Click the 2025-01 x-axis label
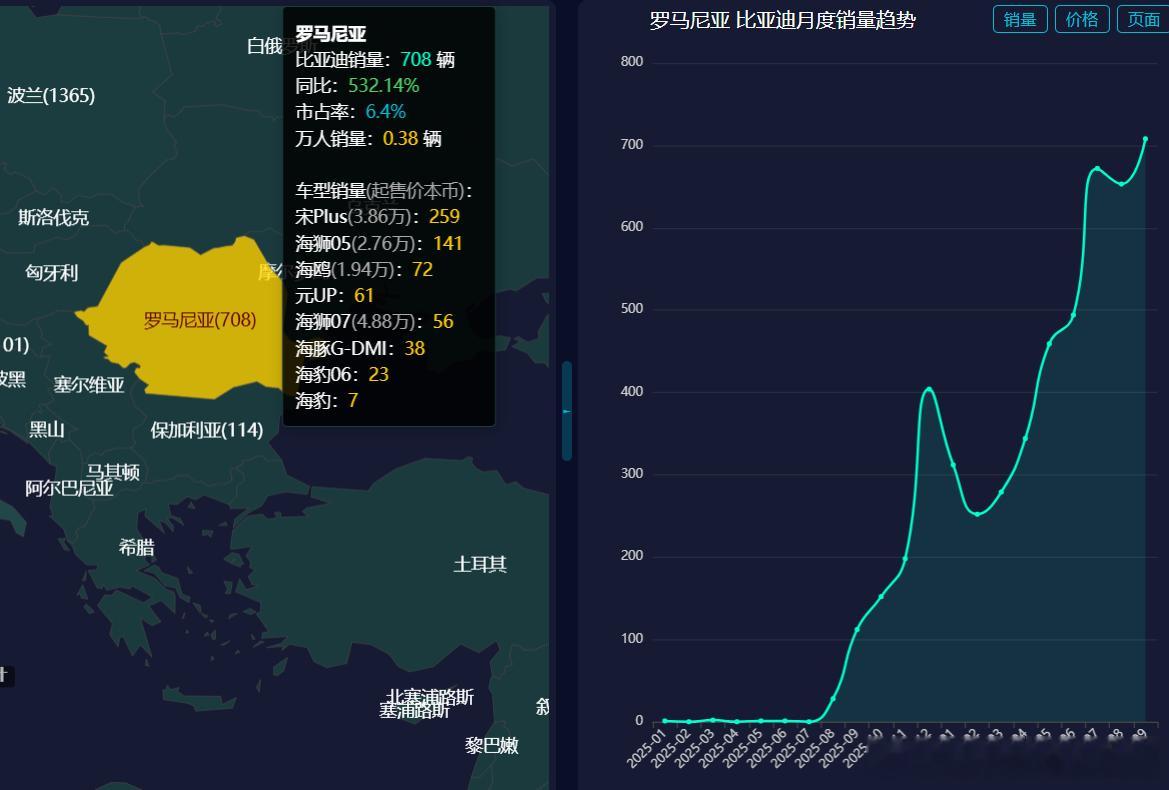This screenshot has height=790, width=1169. pos(646,748)
